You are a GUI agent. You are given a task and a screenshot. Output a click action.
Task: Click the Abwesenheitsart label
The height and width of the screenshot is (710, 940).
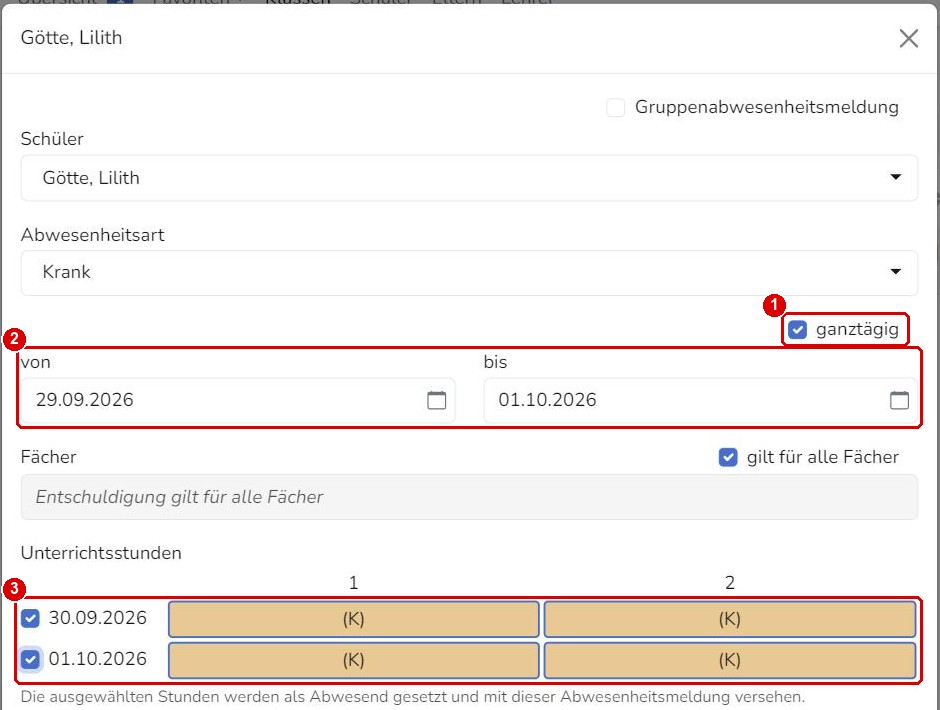(x=93, y=235)
